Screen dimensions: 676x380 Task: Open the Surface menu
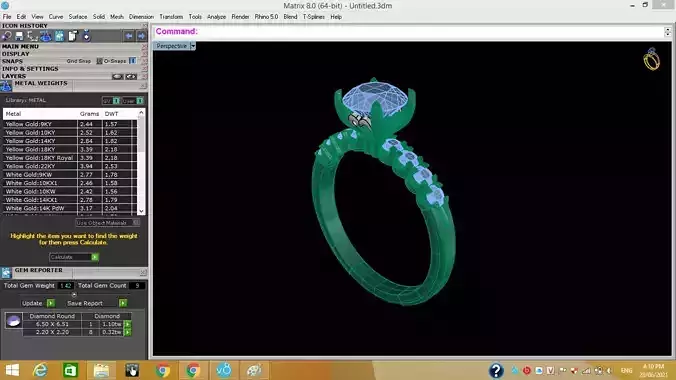click(x=78, y=17)
